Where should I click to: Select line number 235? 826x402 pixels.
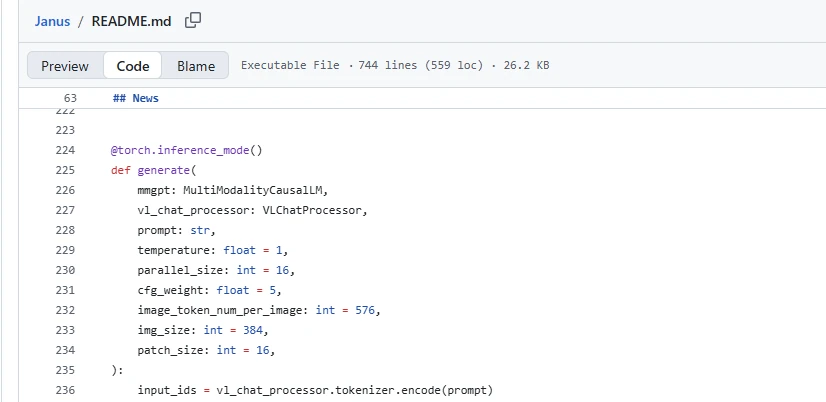[x=65, y=370]
